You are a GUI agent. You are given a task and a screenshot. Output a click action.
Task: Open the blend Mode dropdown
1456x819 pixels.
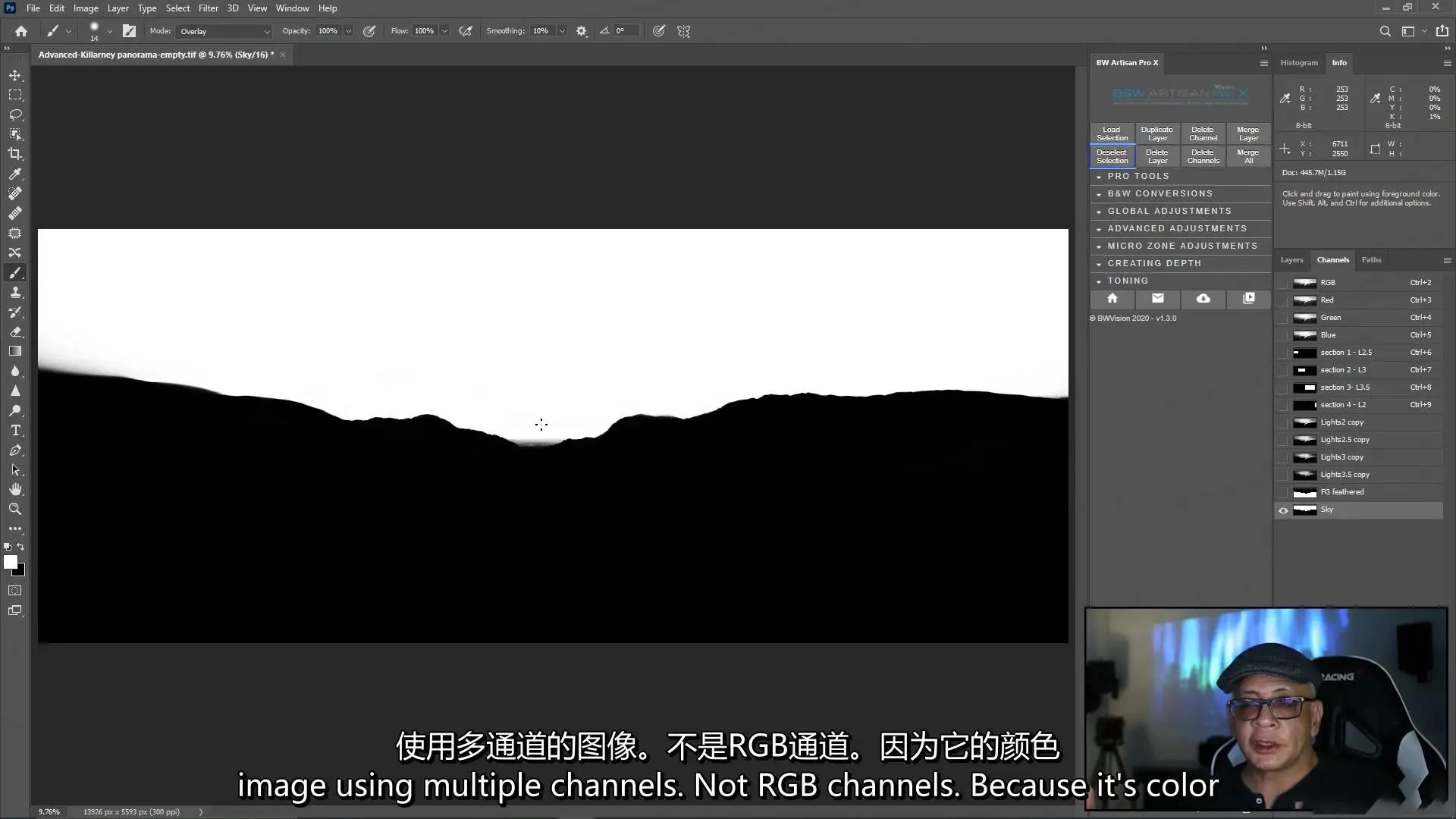point(224,31)
